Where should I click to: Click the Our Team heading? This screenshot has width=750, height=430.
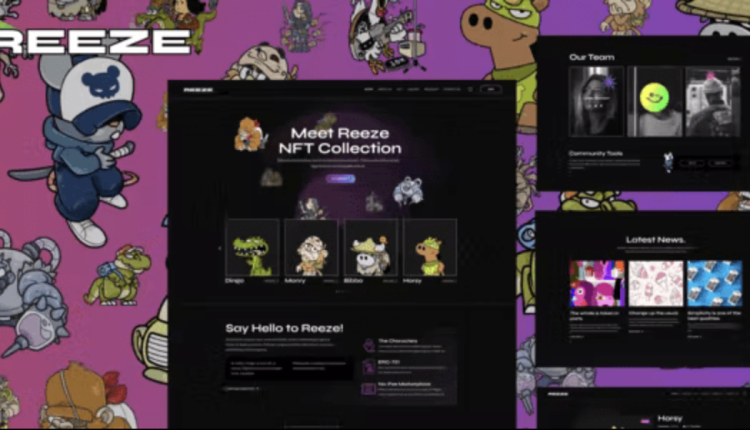(x=592, y=57)
